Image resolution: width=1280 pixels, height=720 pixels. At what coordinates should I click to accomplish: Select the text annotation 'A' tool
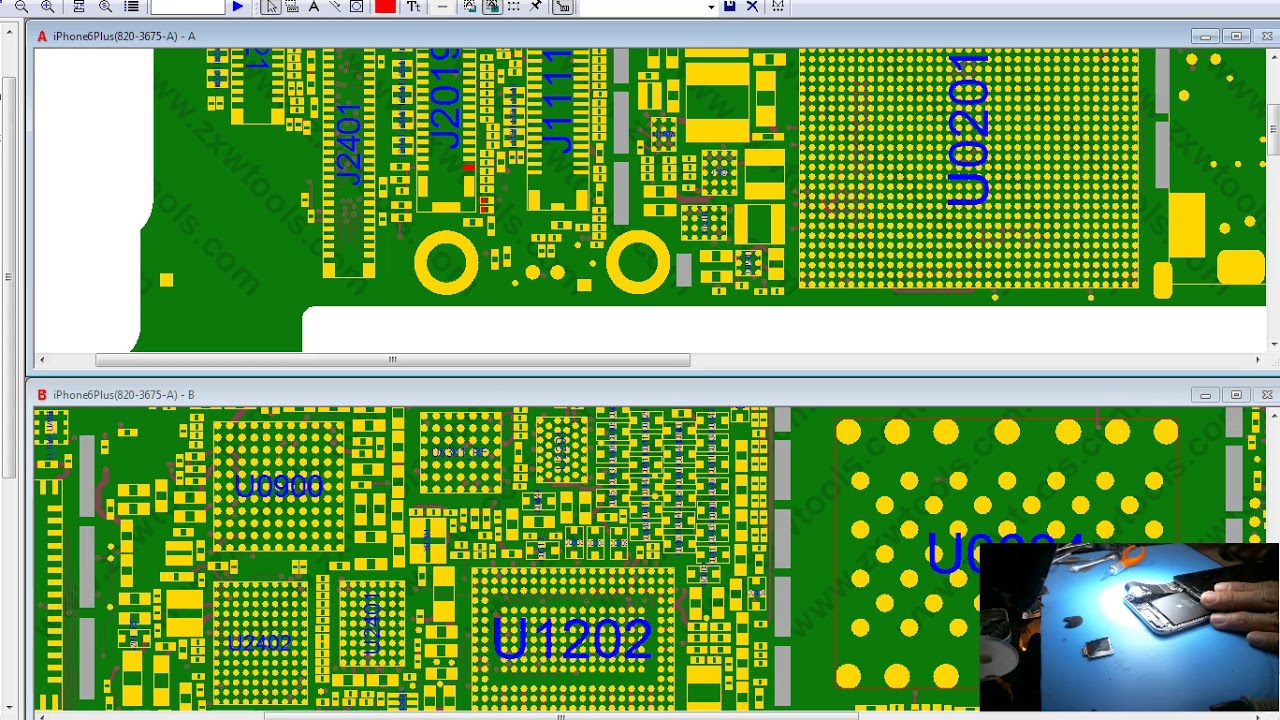pyautogui.click(x=313, y=6)
